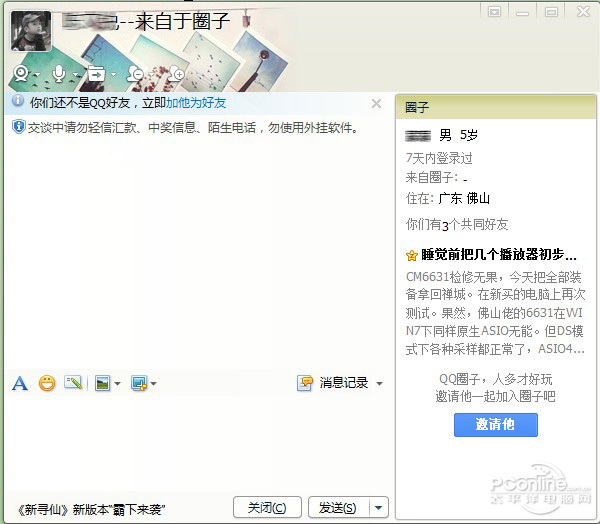Open webcam options dropdown arrow
Viewport: 600px width, 524px height.
(37, 74)
